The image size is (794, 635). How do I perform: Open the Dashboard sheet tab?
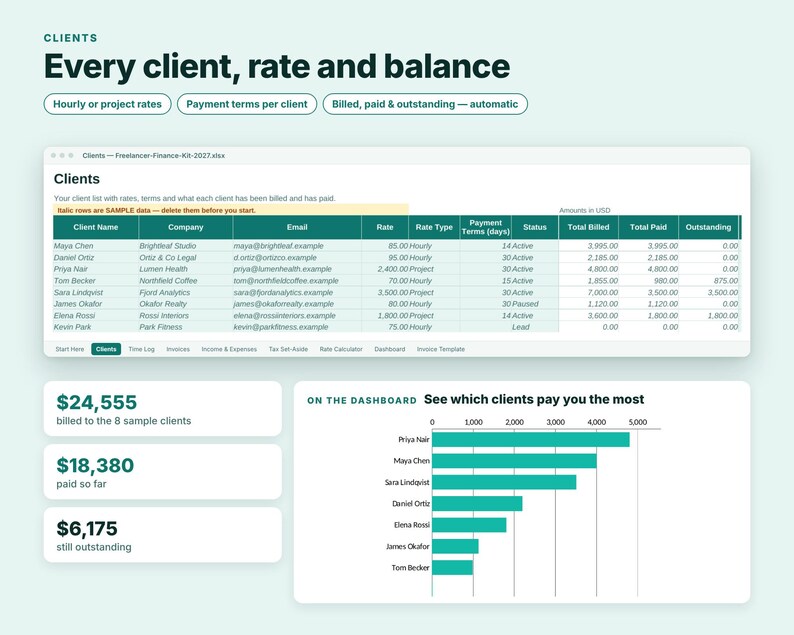click(x=389, y=349)
